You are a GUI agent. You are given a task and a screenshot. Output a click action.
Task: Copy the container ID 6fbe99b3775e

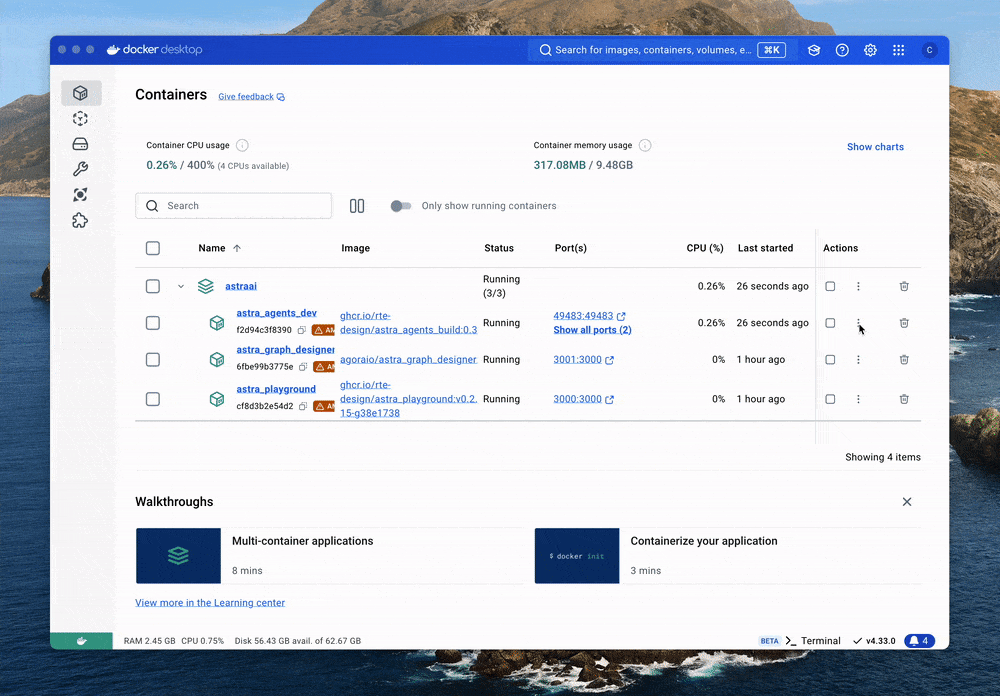[303, 367]
